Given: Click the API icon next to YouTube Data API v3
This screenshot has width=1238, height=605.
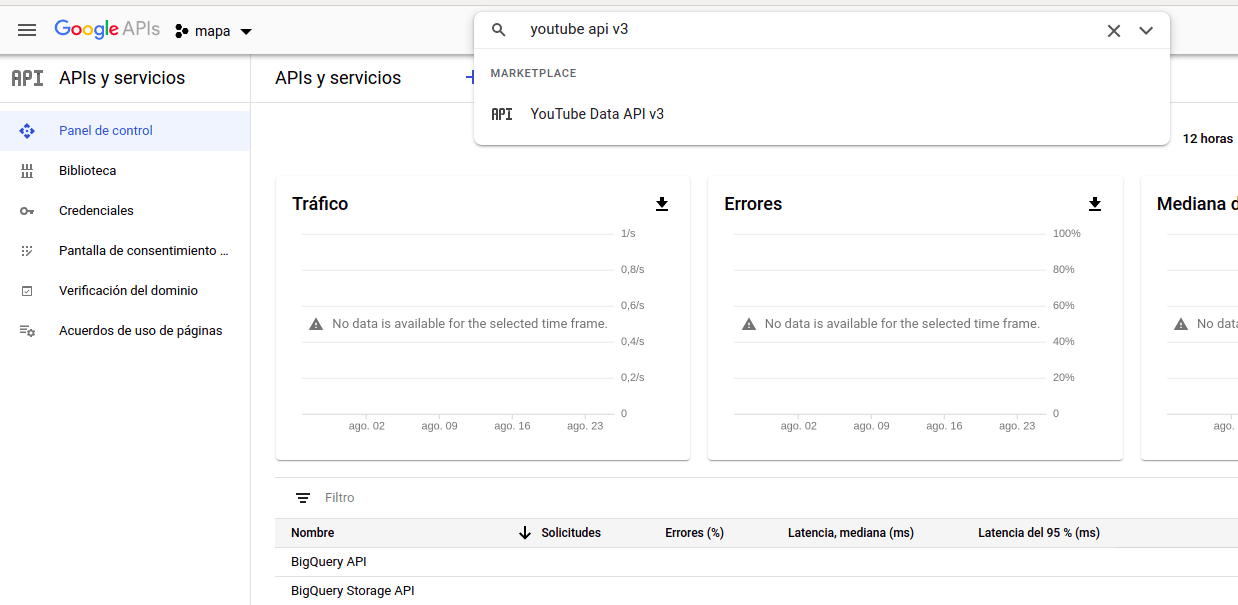Looking at the screenshot, I should [502, 114].
